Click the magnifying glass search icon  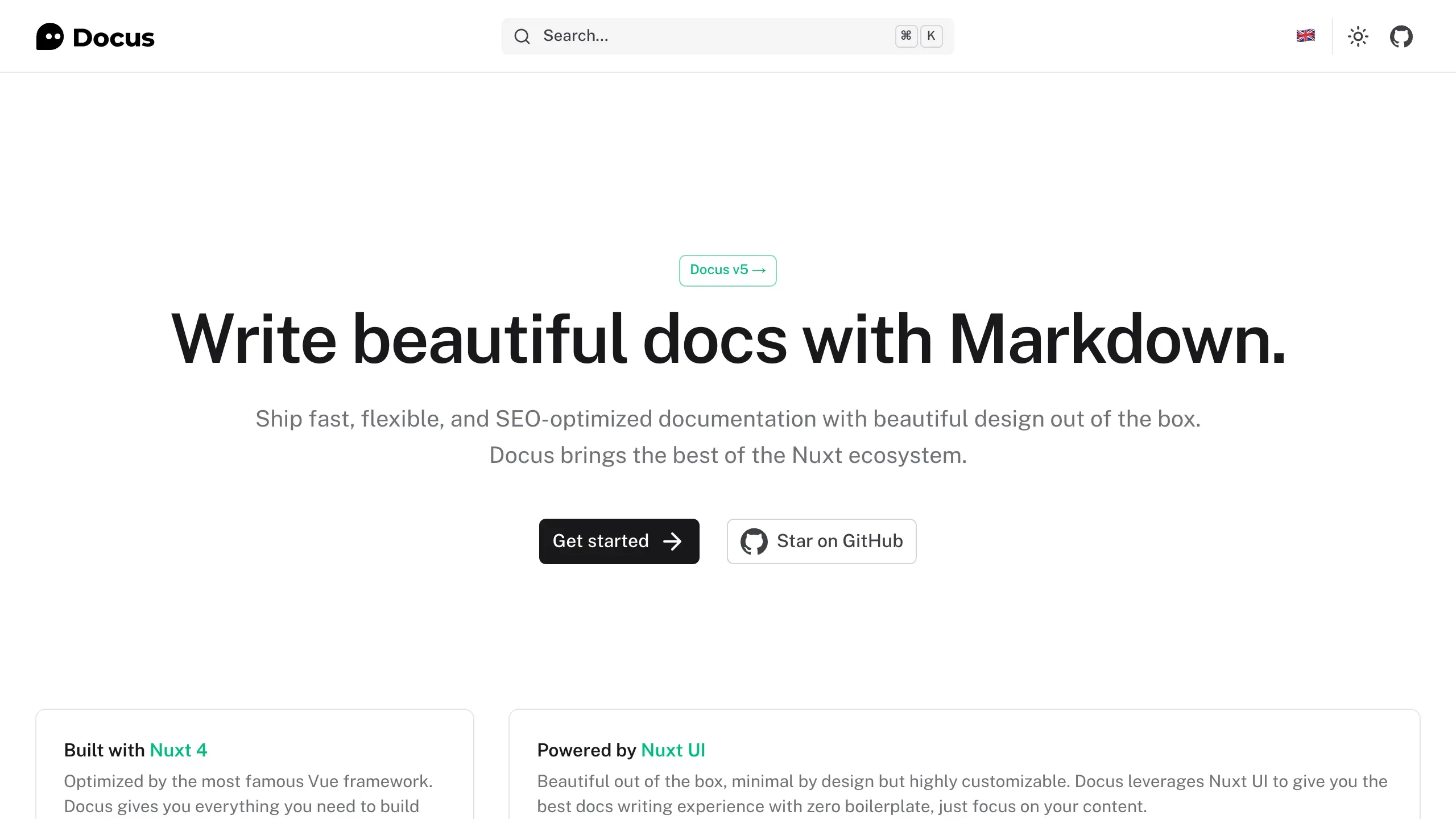click(x=522, y=36)
